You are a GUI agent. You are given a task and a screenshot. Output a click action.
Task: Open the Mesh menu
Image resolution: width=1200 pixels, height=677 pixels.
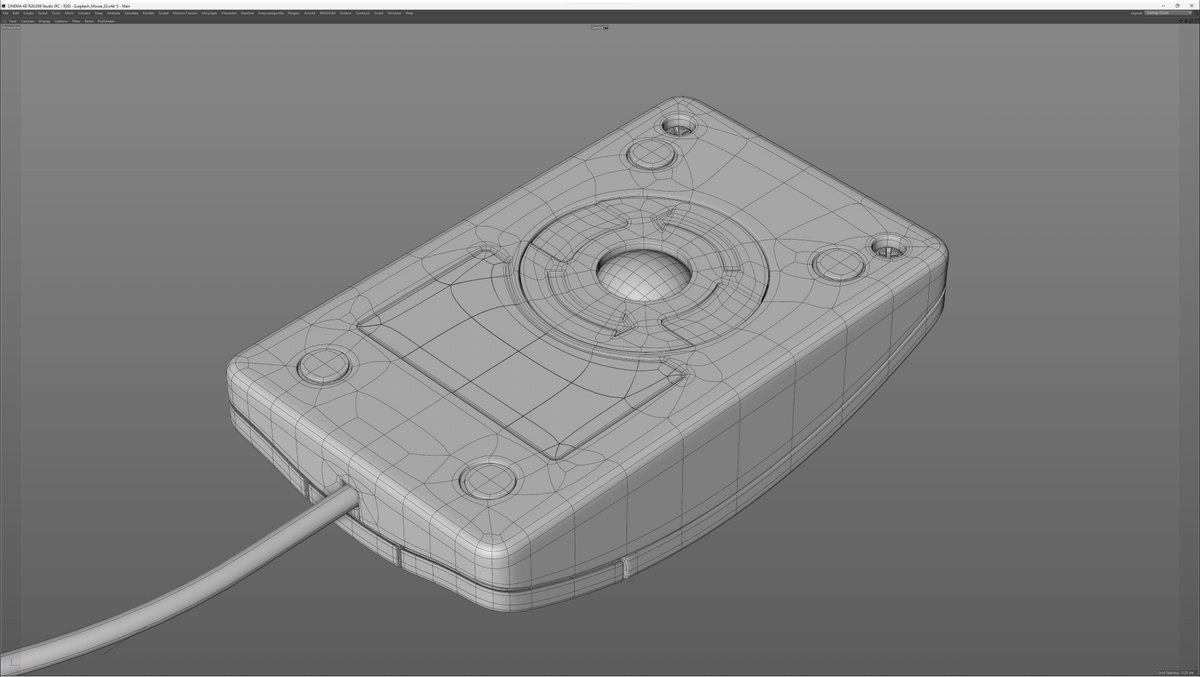[x=69, y=13]
